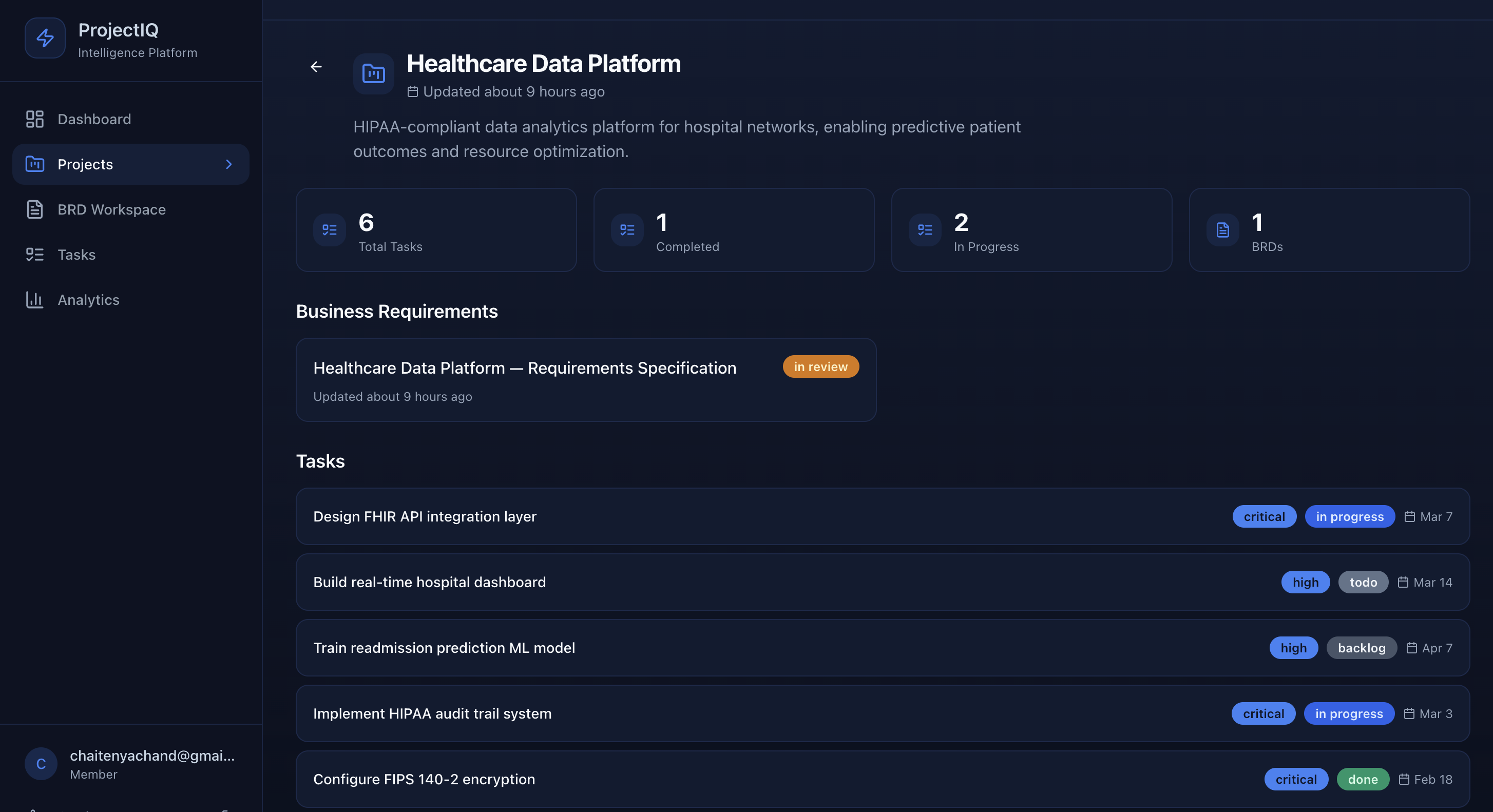Click the Total Tasks checklist icon
The width and height of the screenshot is (1493, 812).
pyautogui.click(x=330, y=230)
